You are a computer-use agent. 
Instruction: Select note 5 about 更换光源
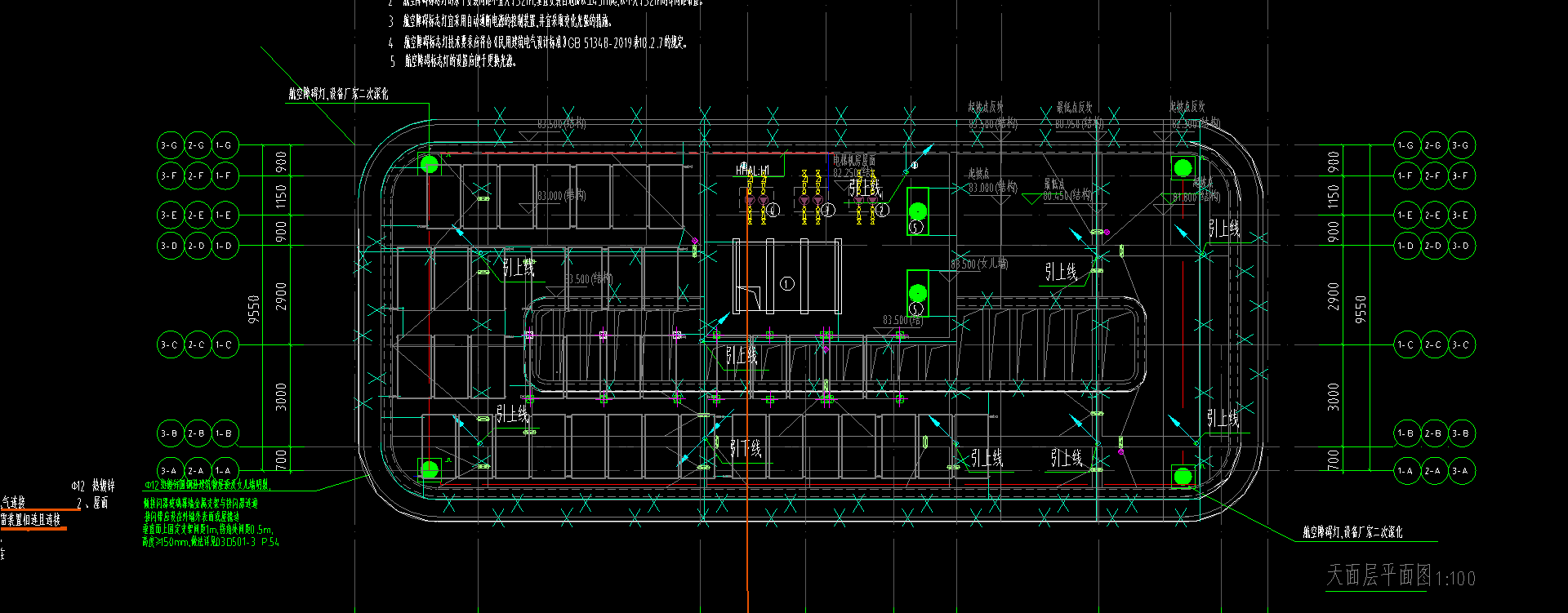[x=452, y=61]
